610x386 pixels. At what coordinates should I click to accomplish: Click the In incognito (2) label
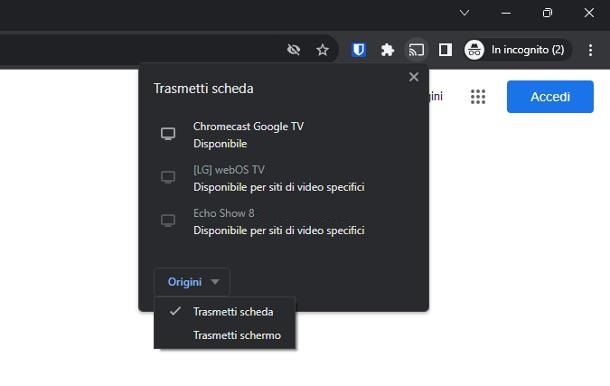[x=528, y=50]
